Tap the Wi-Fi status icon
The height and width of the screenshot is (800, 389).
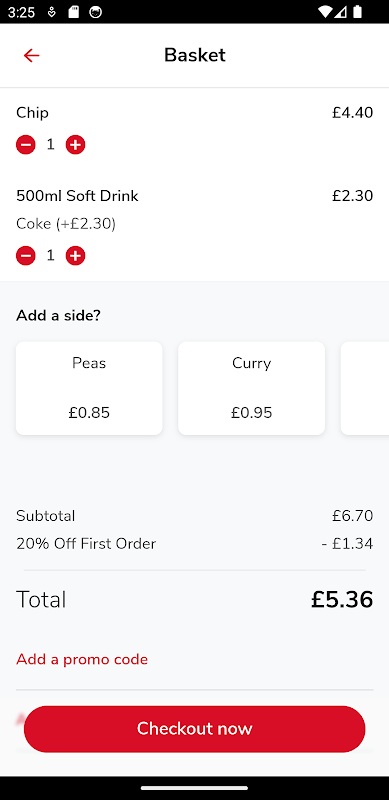(x=324, y=12)
